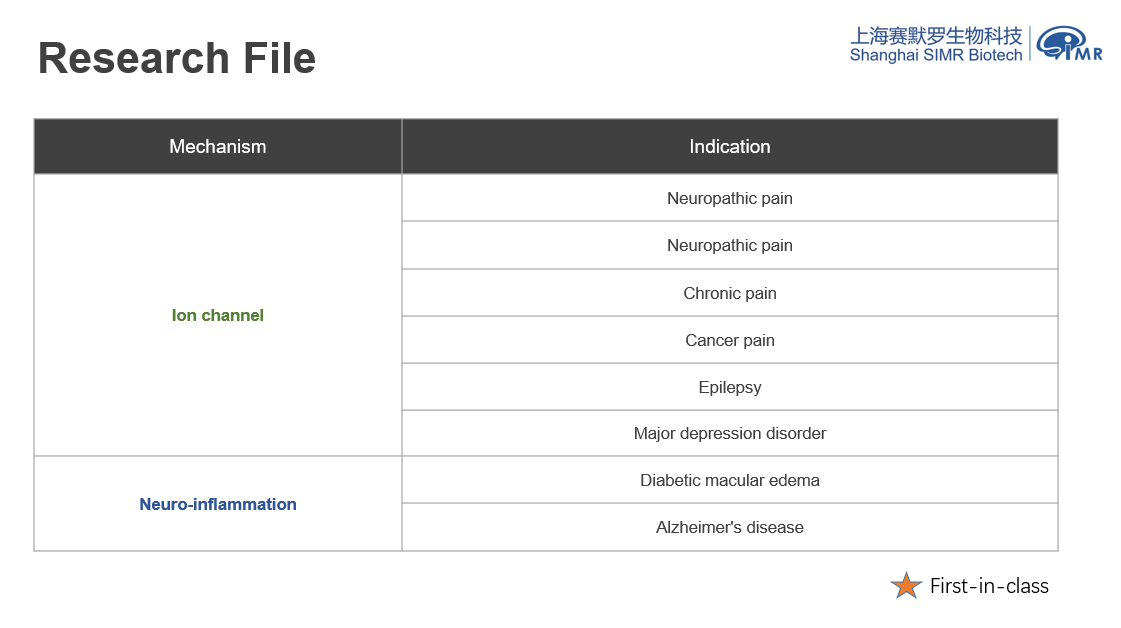
Task: Select the Alzheimer's disease row
Action: [730, 527]
